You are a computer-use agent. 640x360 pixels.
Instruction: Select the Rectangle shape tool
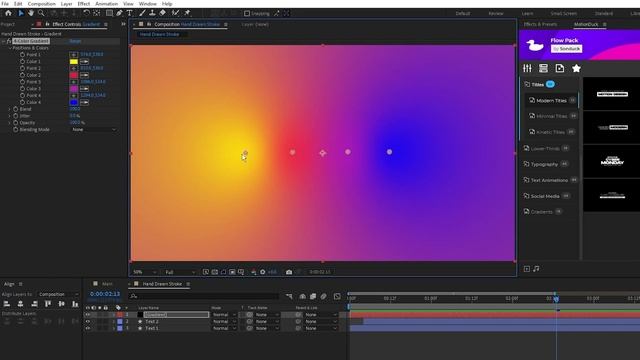[109, 13]
